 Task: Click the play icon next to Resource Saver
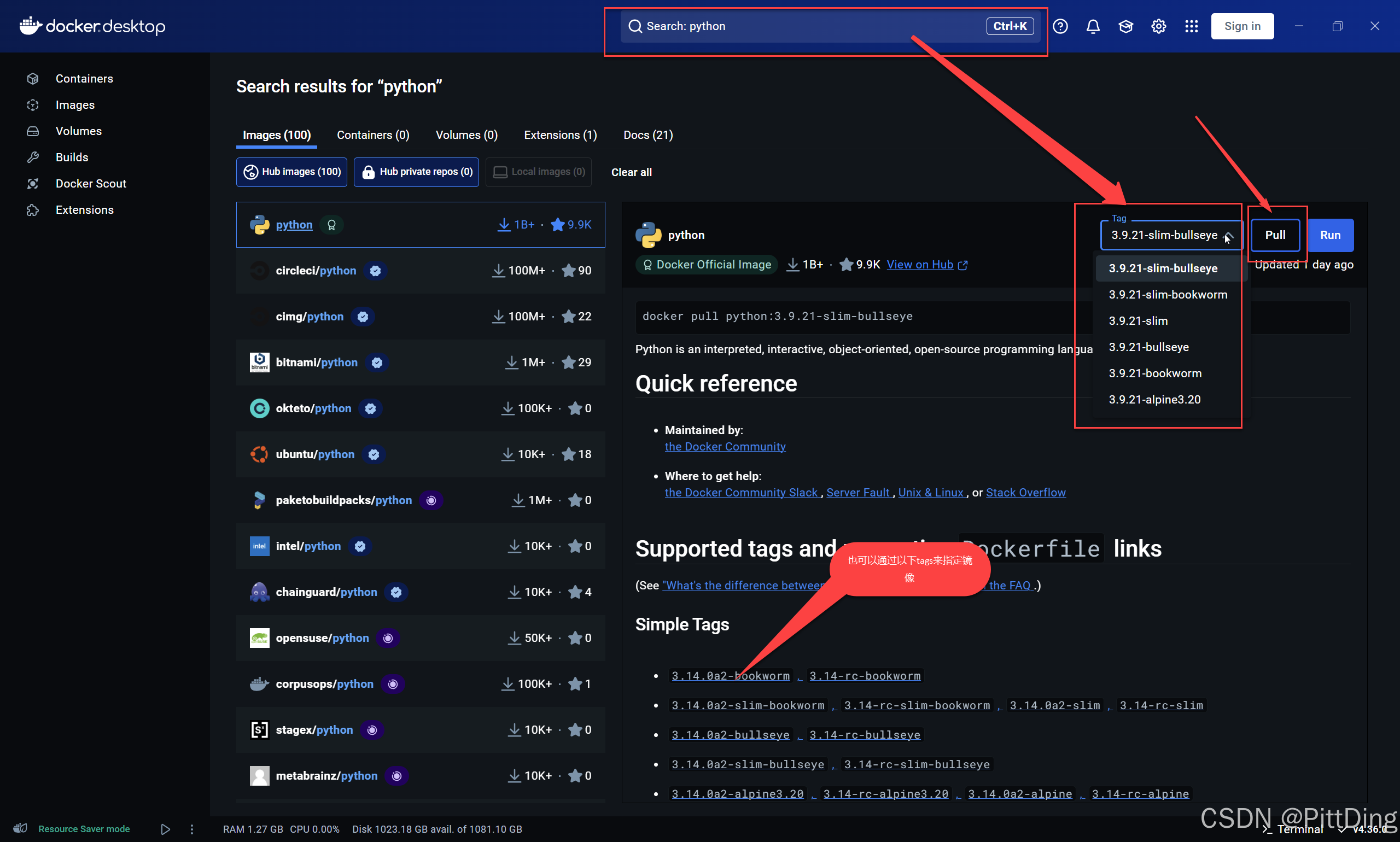pos(165,829)
